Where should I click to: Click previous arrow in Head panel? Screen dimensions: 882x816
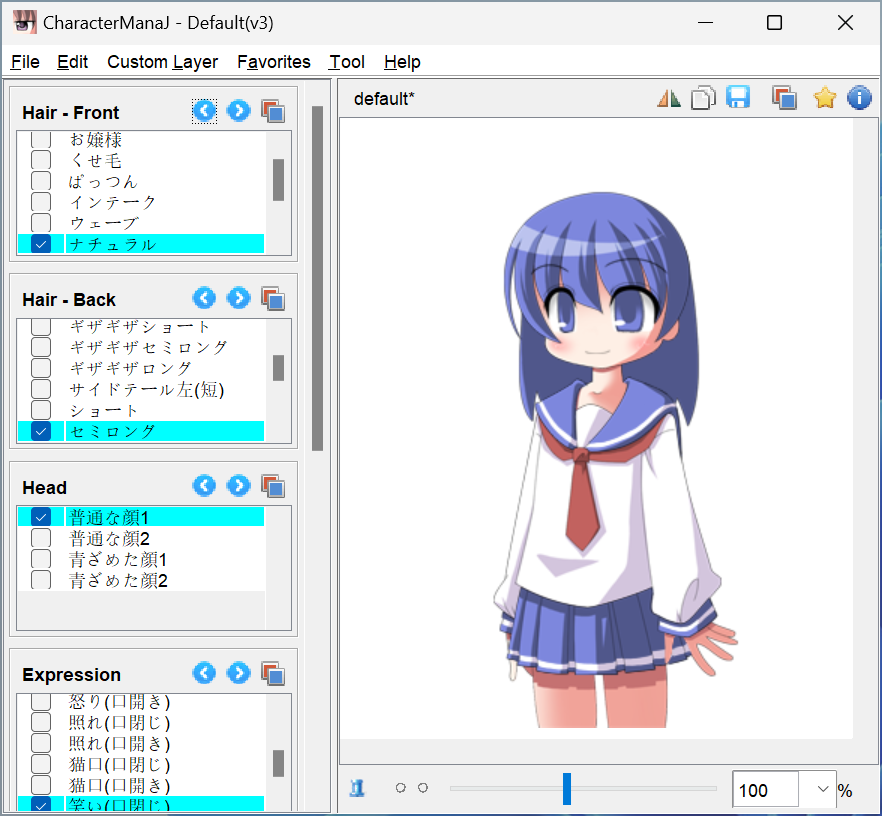click(x=204, y=485)
